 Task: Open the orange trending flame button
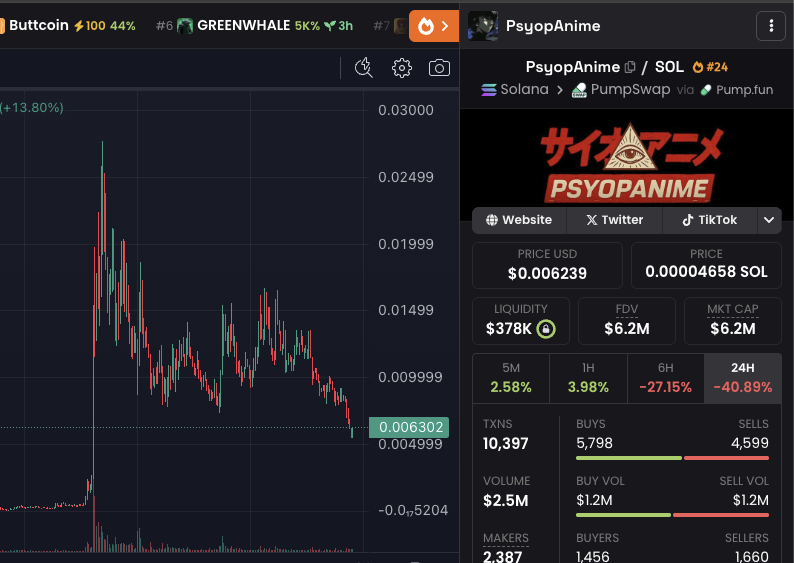[x=434, y=26]
